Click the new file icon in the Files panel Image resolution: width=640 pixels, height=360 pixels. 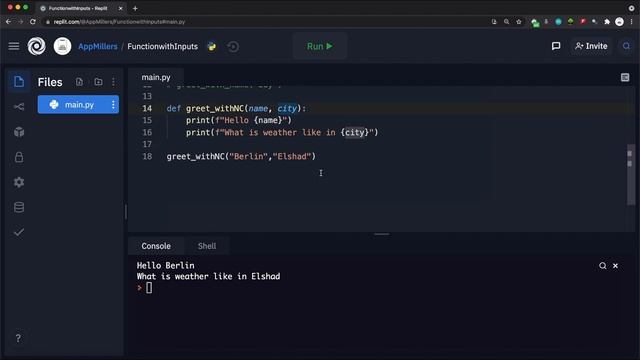tap(79, 82)
